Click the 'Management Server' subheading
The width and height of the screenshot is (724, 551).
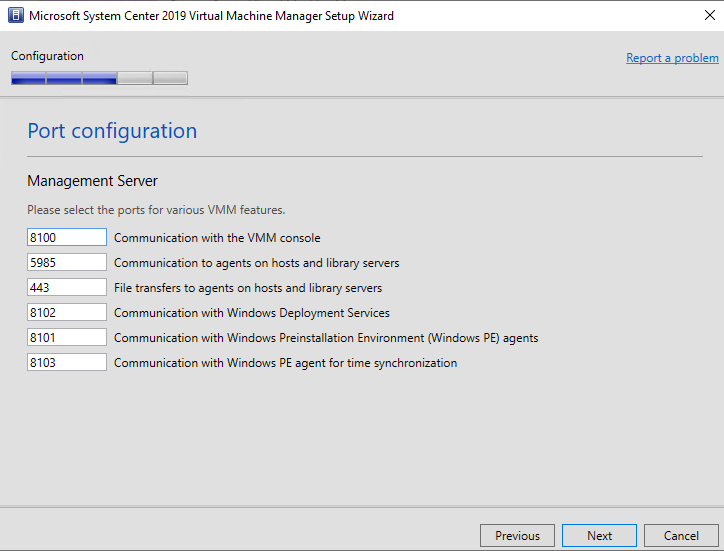pos(92,181)
